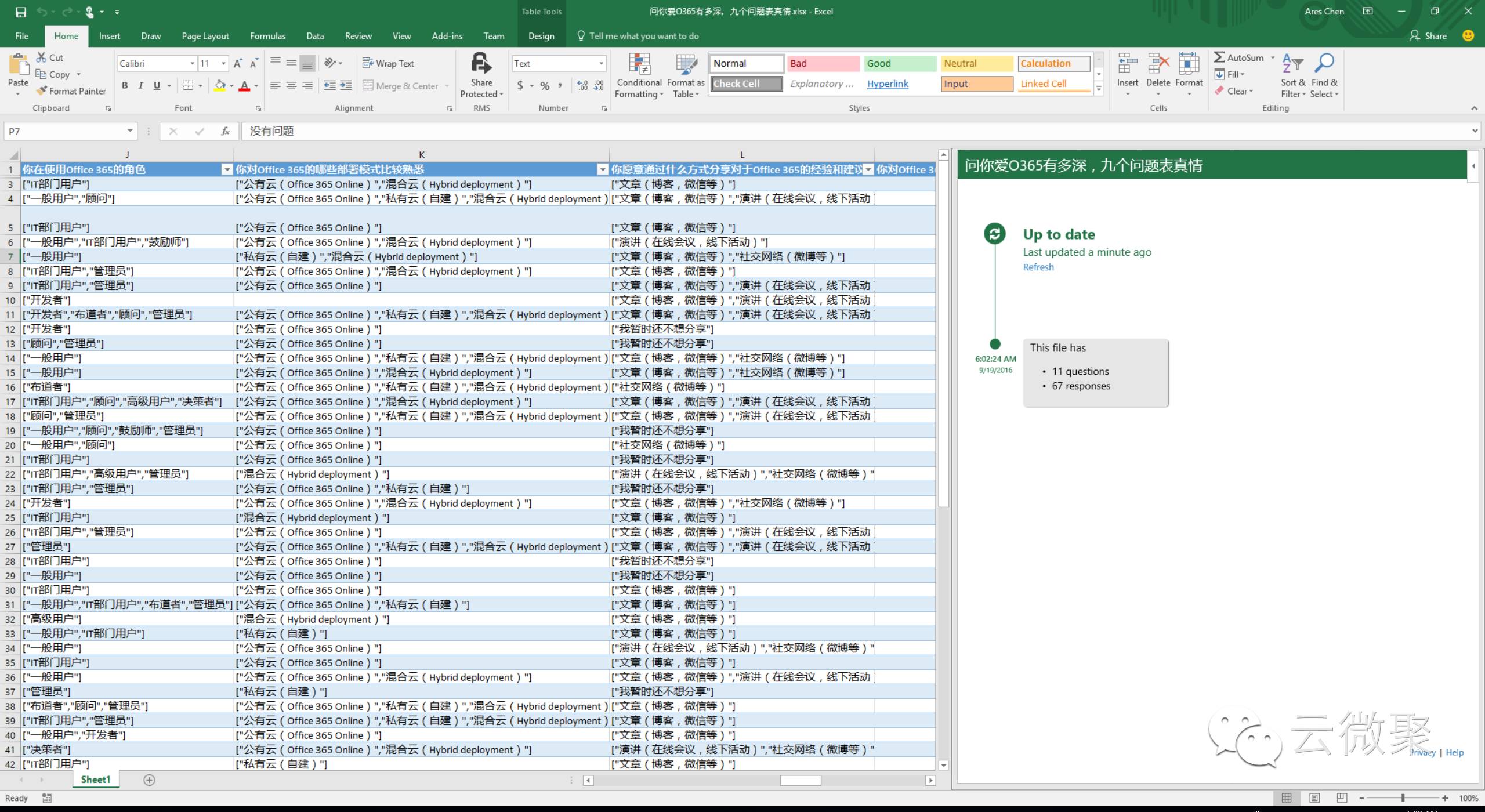Increase font size with the larger A icon
The image size is (1485, 812).
point(238,63)
